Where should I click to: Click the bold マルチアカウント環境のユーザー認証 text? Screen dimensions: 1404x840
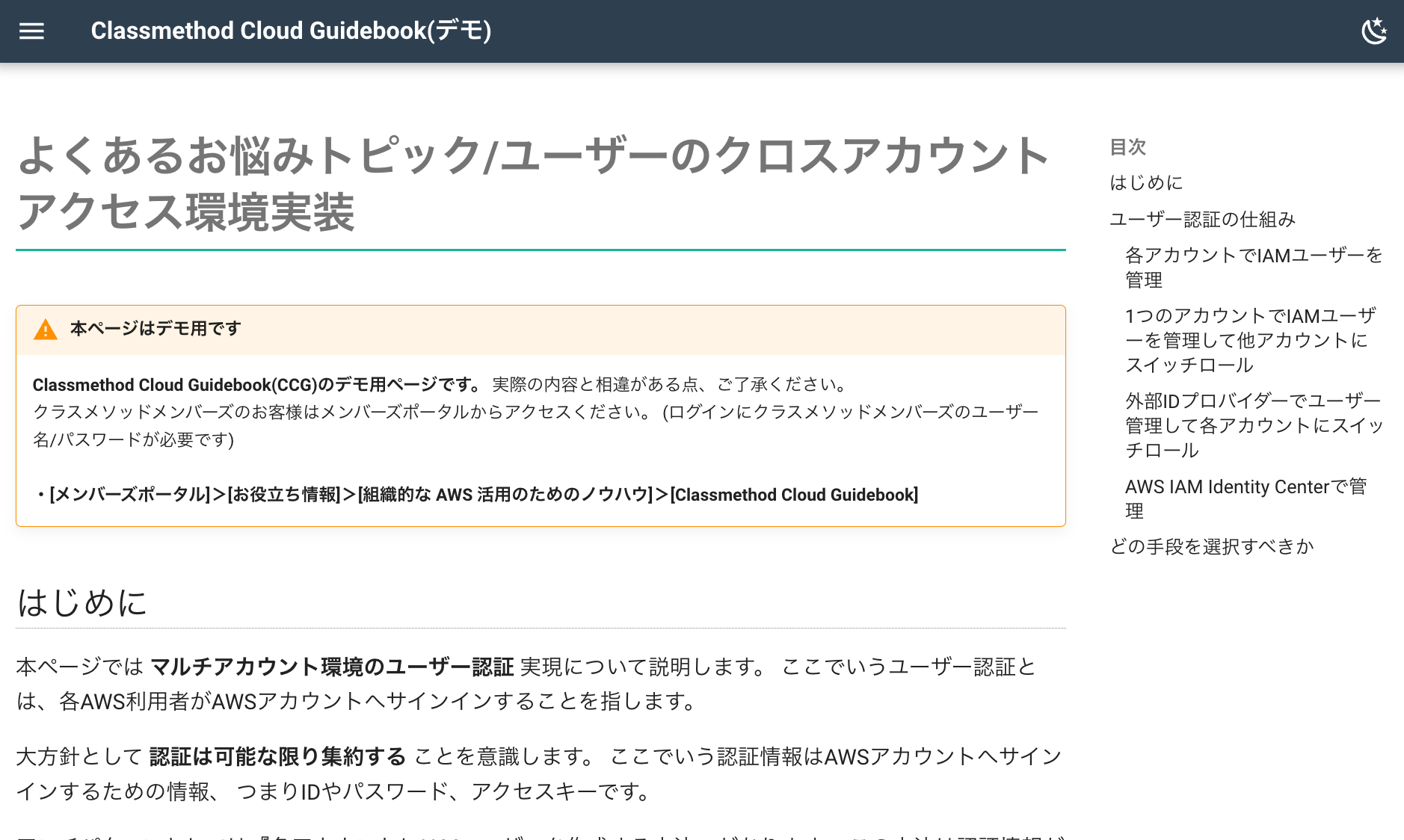click(x=332, y=667)
